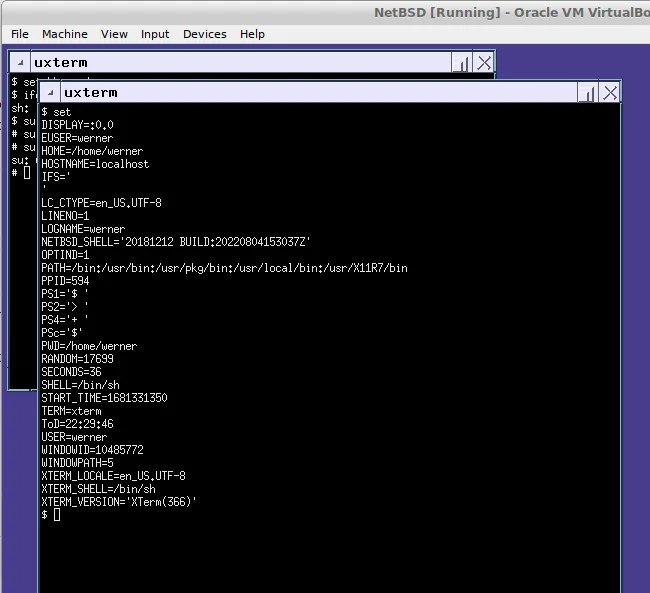Focus the back uxterm title bar

250,63
